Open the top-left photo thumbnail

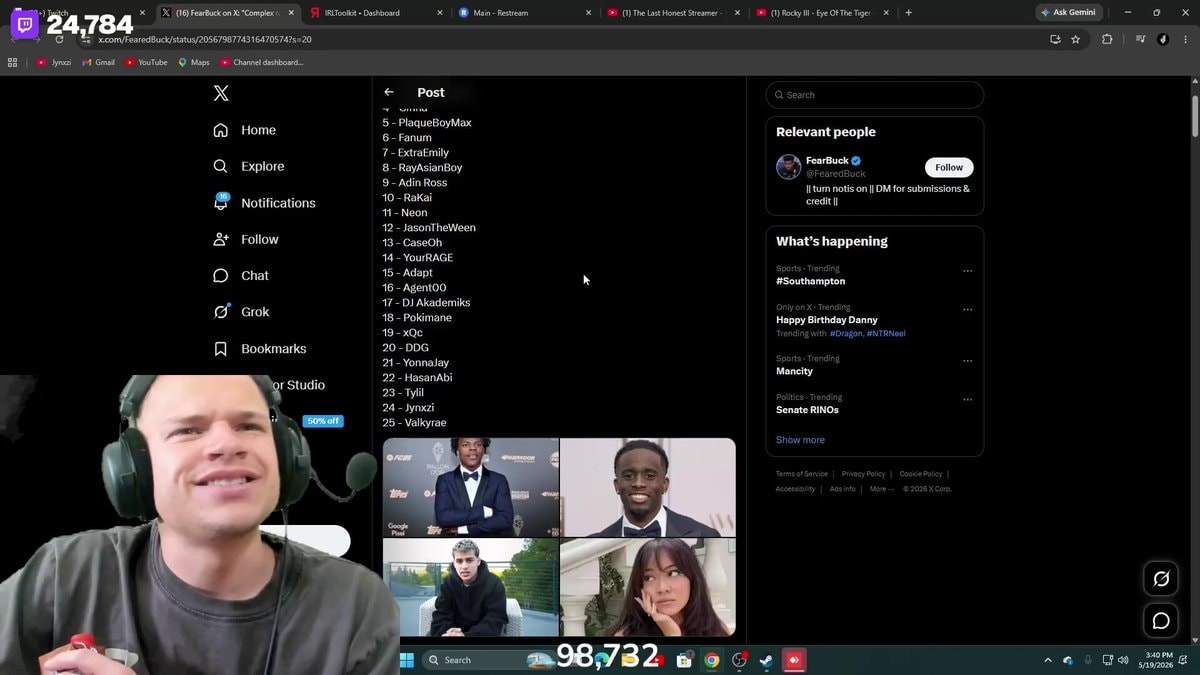(471, 487)
